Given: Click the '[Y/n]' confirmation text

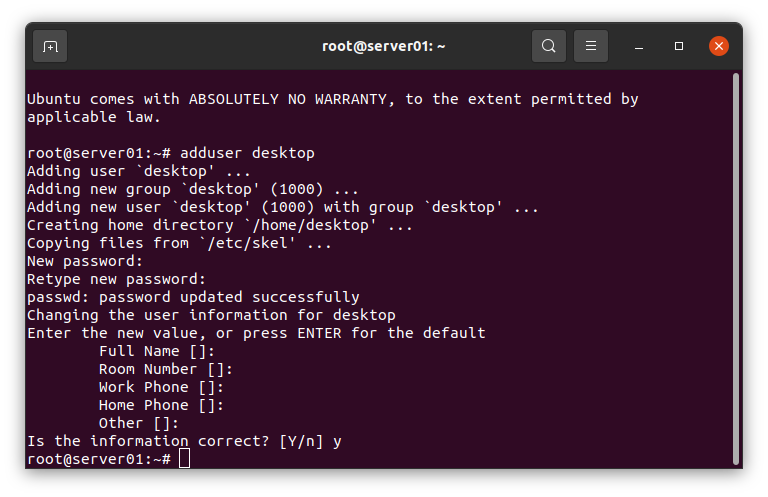Looking at the screenshot, I should [x=301, y=441].
